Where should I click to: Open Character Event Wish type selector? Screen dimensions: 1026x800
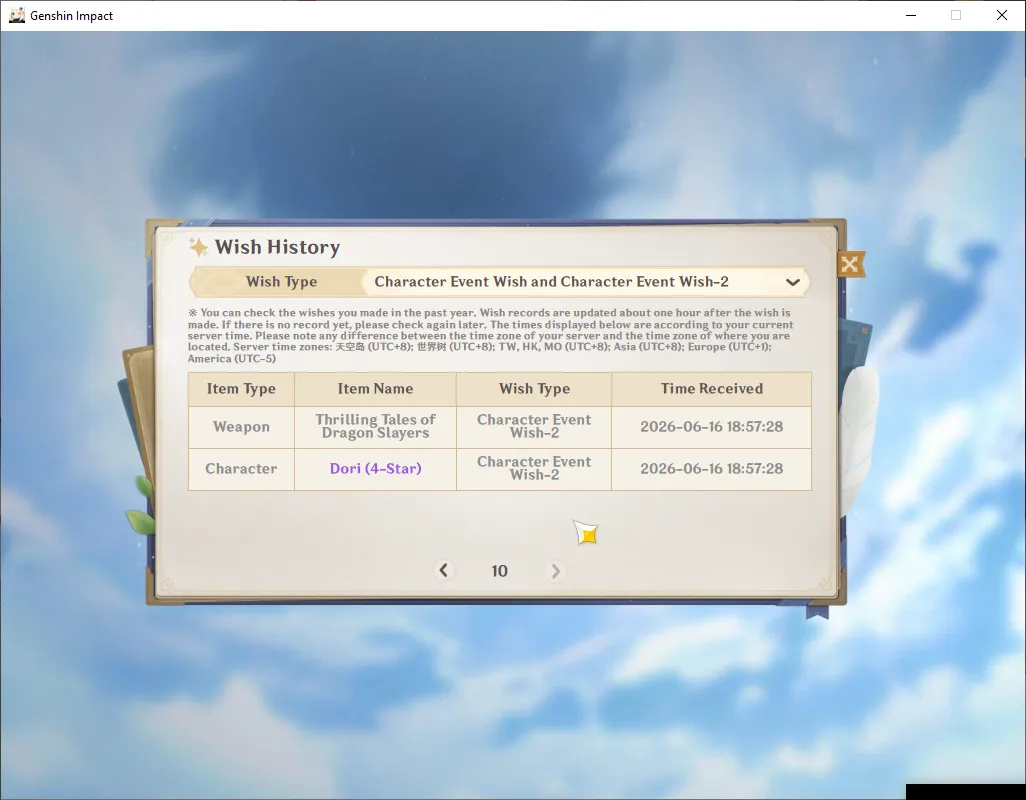point(585,282)
